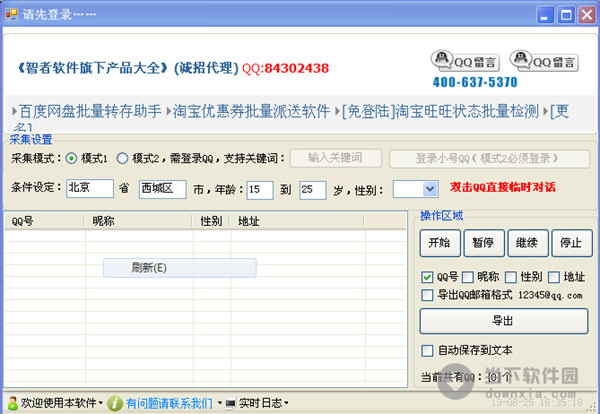
Task: Click the first QQ留言 penguin button
Action: pyautogui.click(x=465, y=61)
